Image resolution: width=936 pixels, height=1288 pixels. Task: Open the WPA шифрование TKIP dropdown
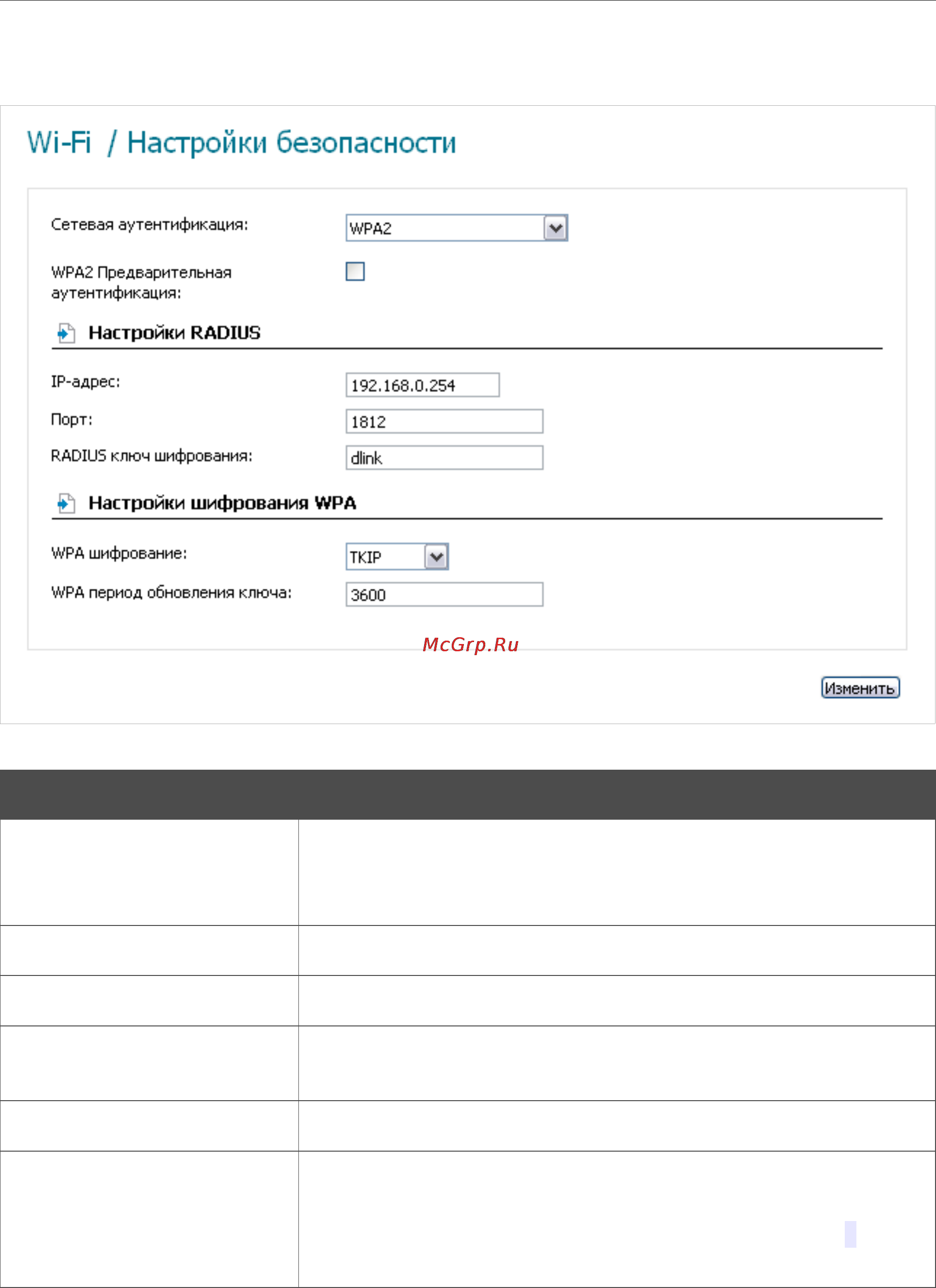[x=397, y=557]
